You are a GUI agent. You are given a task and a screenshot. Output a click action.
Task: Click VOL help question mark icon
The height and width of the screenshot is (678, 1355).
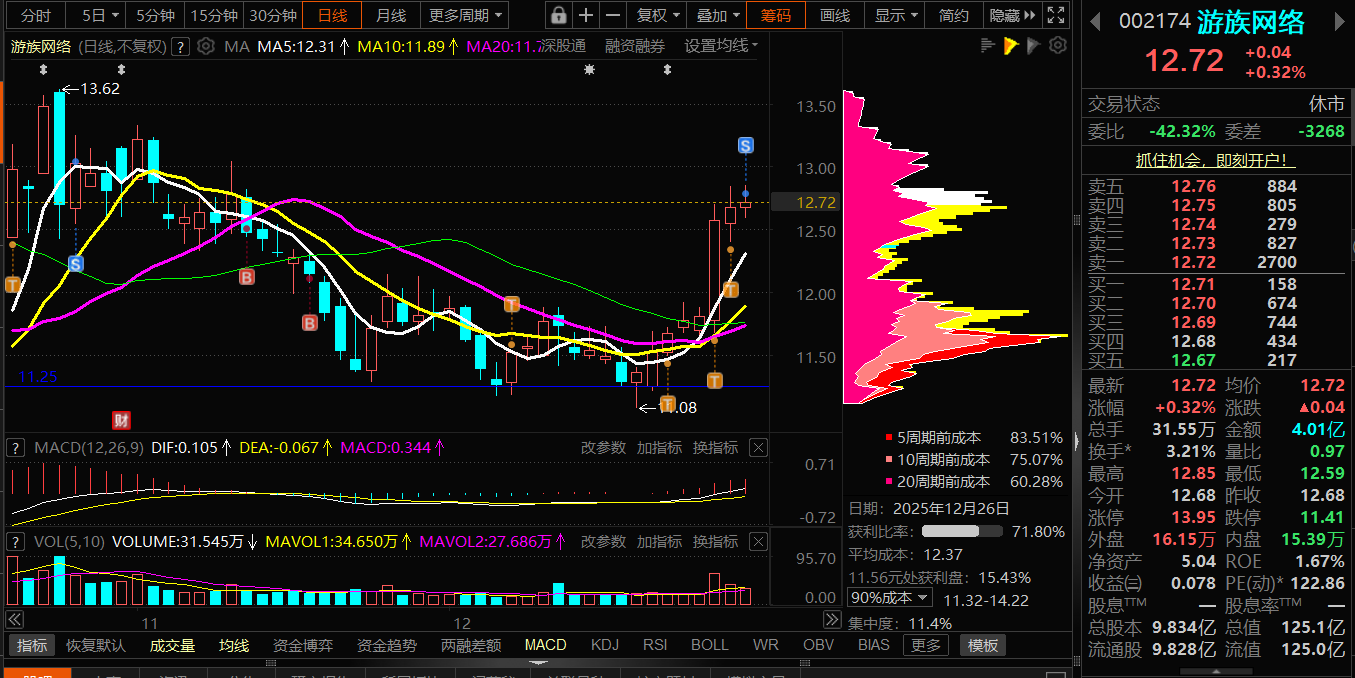(17, 541)
